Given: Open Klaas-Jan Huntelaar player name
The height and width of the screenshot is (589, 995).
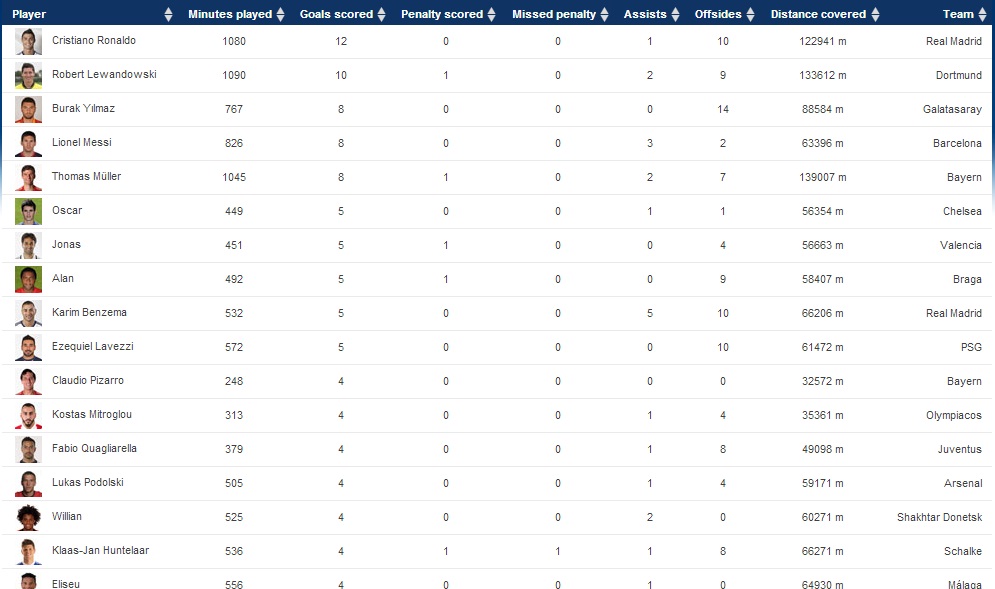Looking at the screenshot, I should point(100,550).
